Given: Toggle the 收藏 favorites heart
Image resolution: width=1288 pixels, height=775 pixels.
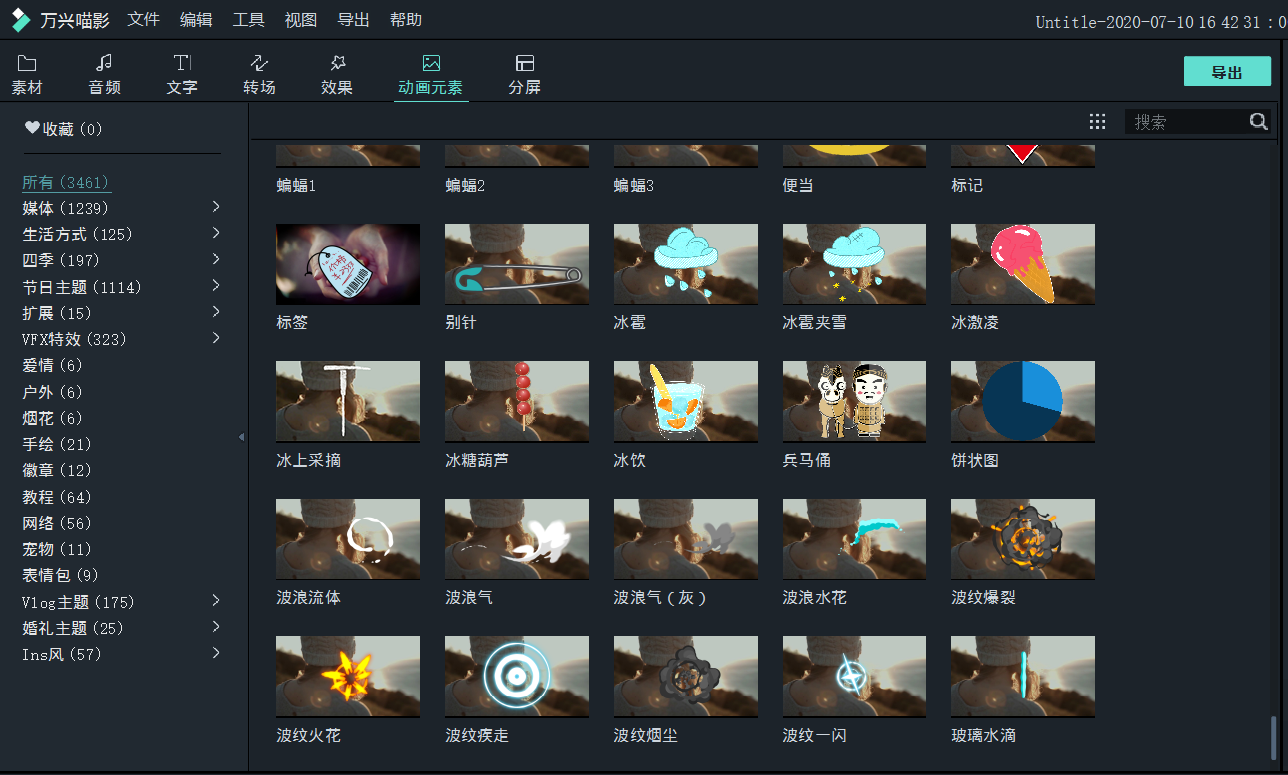Looking at the screenshot, I should click(x=32, y=129).
